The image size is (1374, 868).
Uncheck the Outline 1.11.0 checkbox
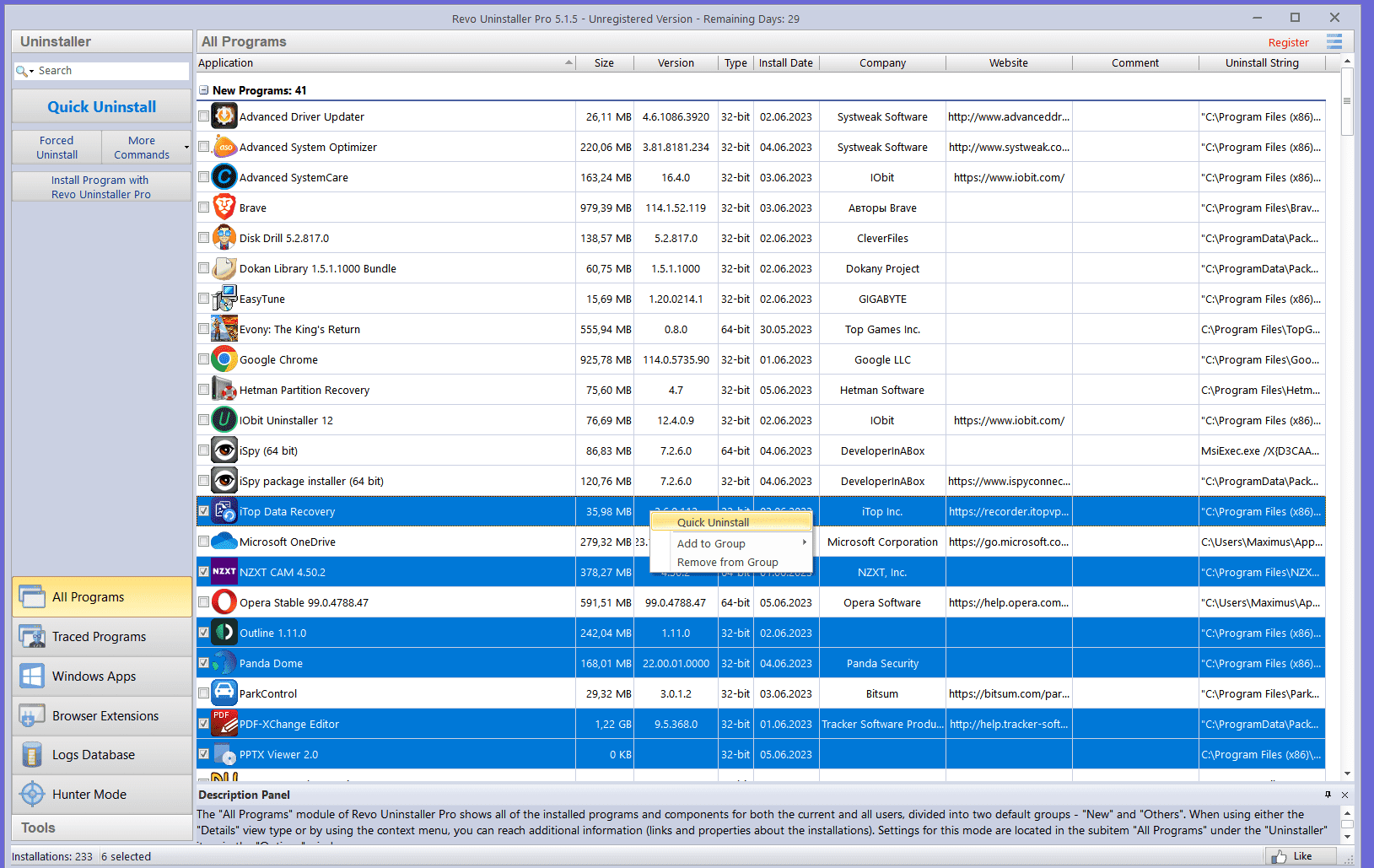(x=203, y=633)
